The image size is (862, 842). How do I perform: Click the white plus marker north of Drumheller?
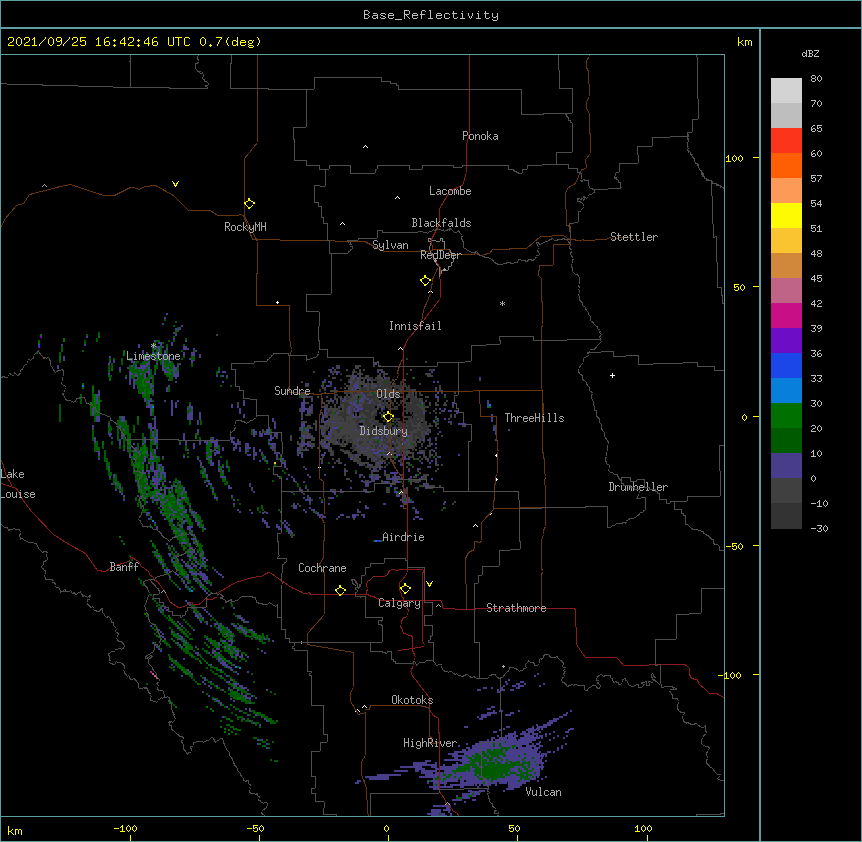[612, 375]
